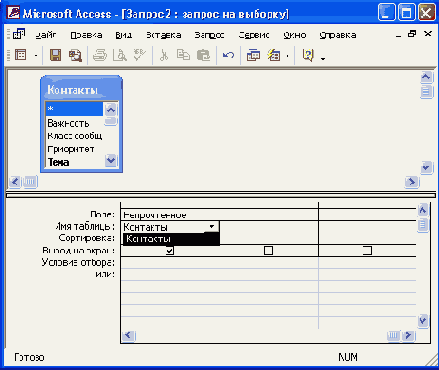Click the Database Window icon
439x370 pixels.
253,55
